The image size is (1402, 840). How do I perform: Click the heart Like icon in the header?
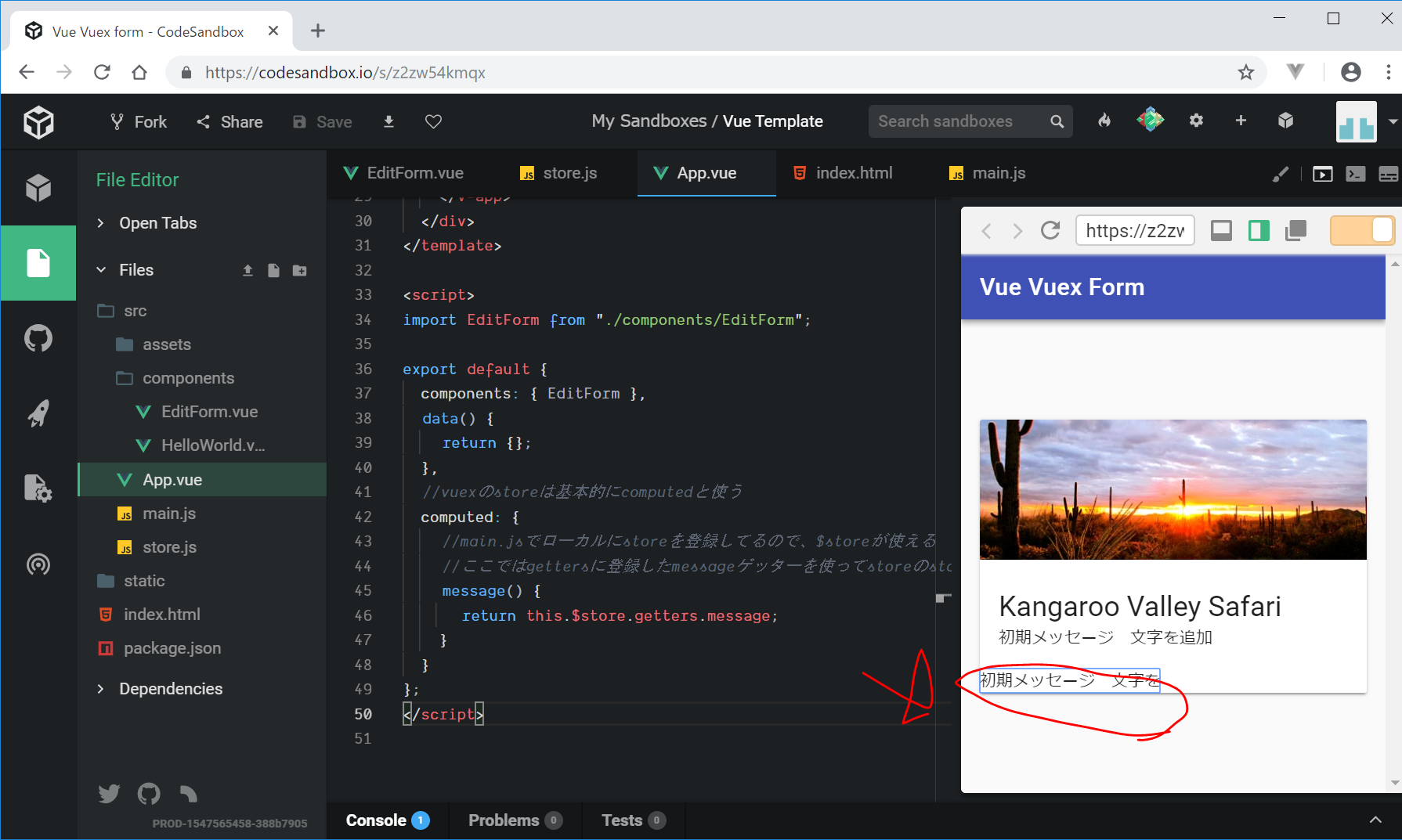[x=433, y=121]
